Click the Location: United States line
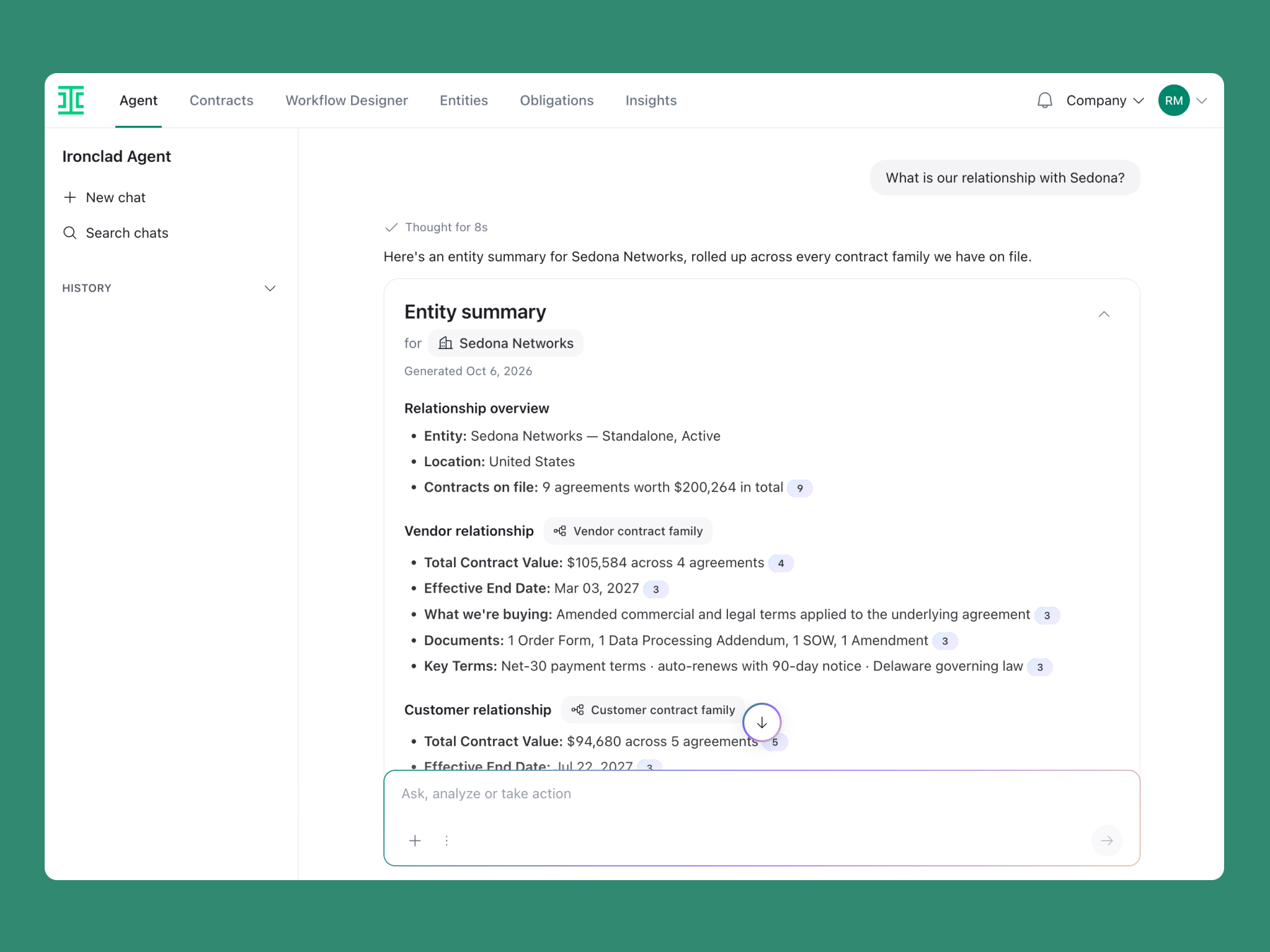 coord(499,462)
